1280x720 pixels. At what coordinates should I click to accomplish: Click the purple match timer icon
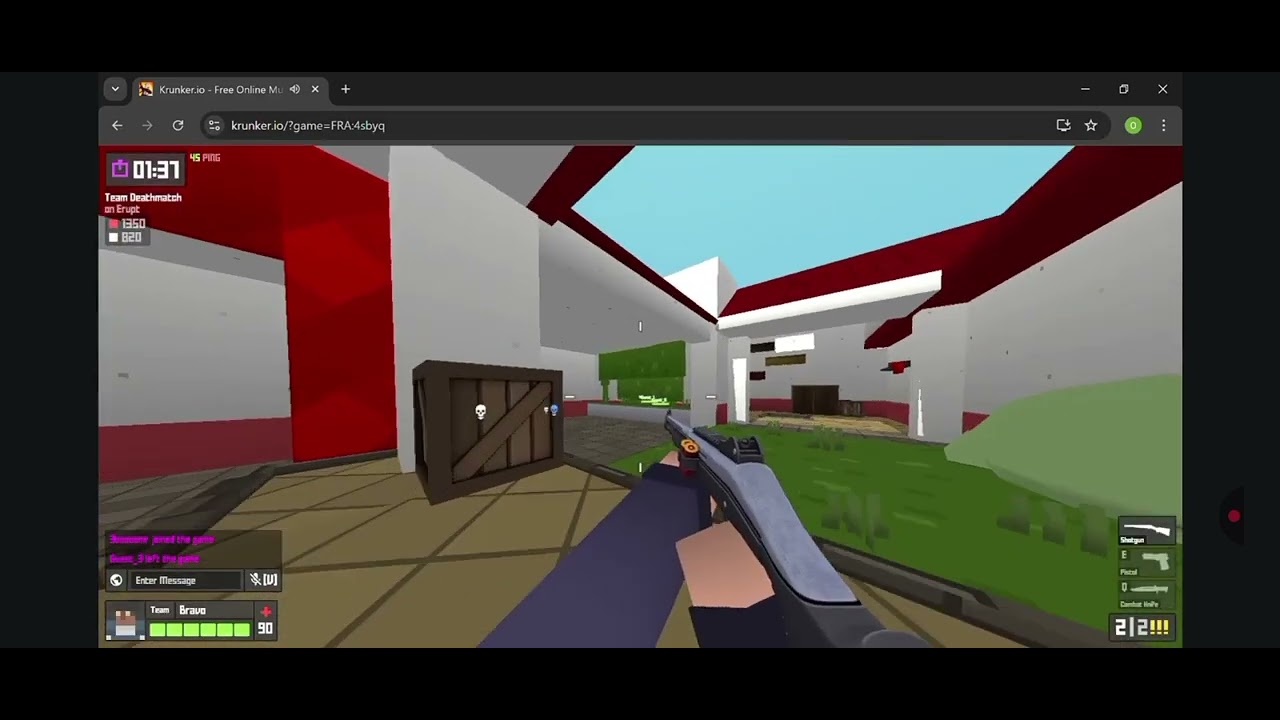click(x=120, y=168)
